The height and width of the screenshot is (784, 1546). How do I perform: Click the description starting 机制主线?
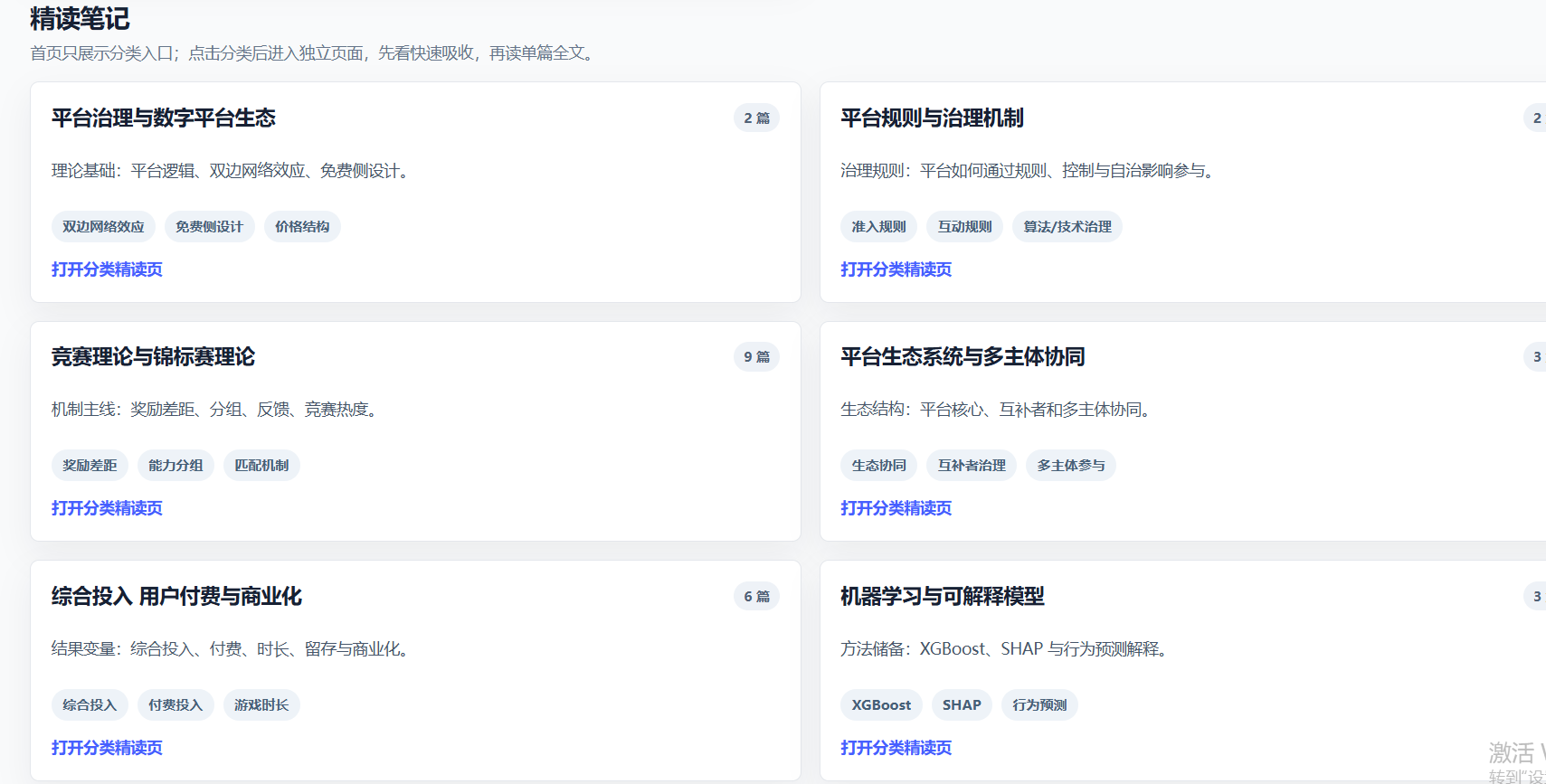(217, 409)
